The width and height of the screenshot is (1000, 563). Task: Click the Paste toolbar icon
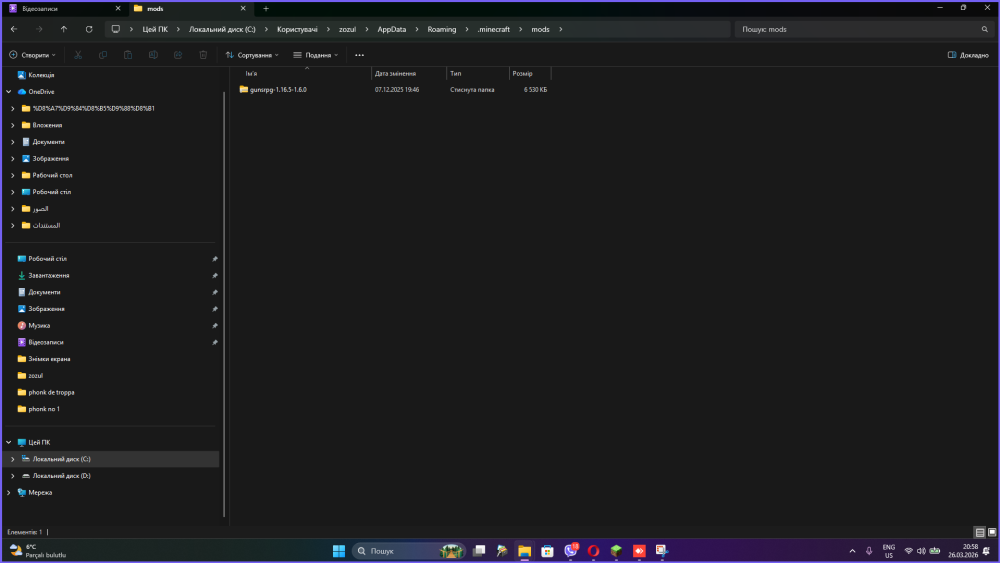pyautogui.click(x=128, y=55)
